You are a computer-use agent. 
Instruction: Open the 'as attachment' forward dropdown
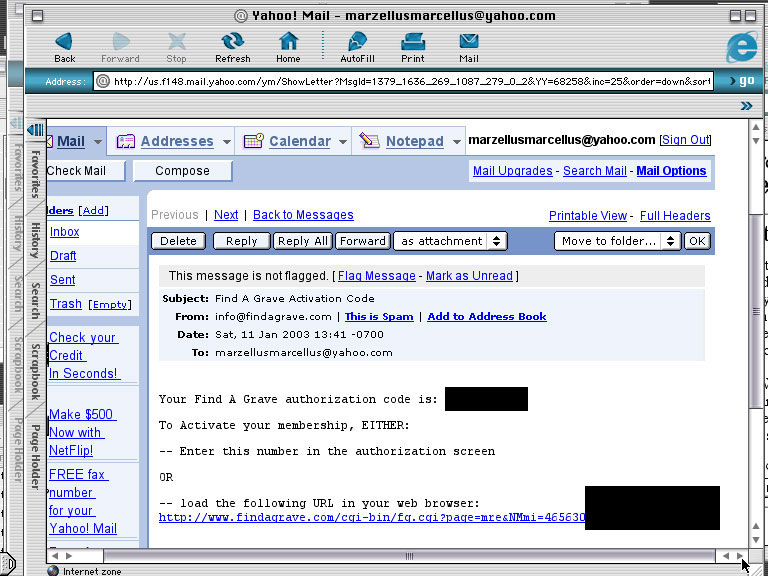(450, 241)
